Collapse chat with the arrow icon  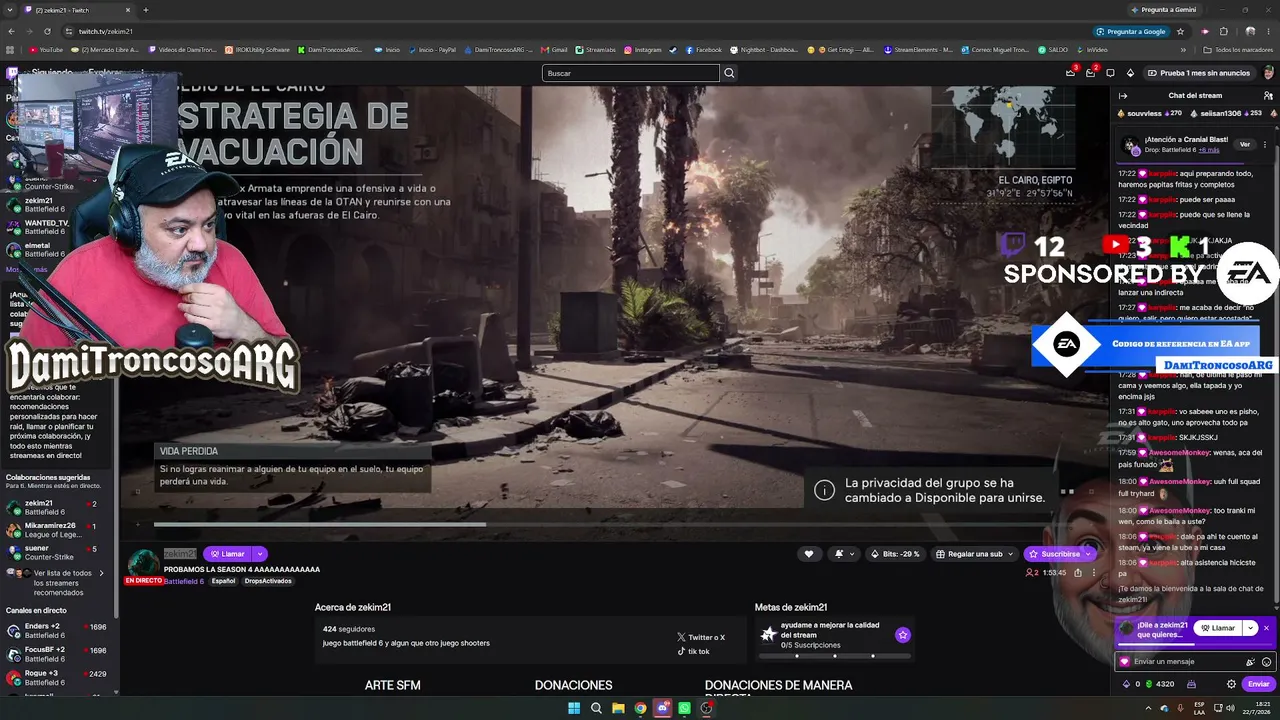pyautogui.click(x=1123, y=96)
